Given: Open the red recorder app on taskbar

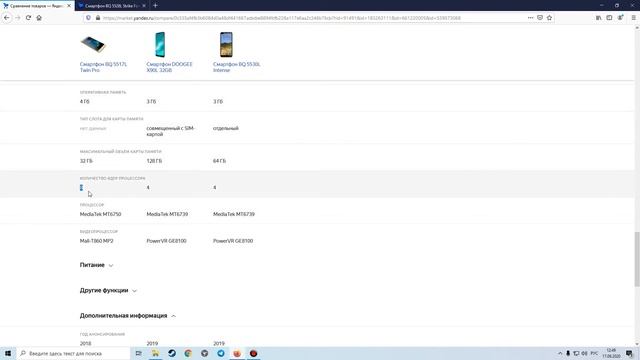Looking at the screenshot, I should point(253,353).
